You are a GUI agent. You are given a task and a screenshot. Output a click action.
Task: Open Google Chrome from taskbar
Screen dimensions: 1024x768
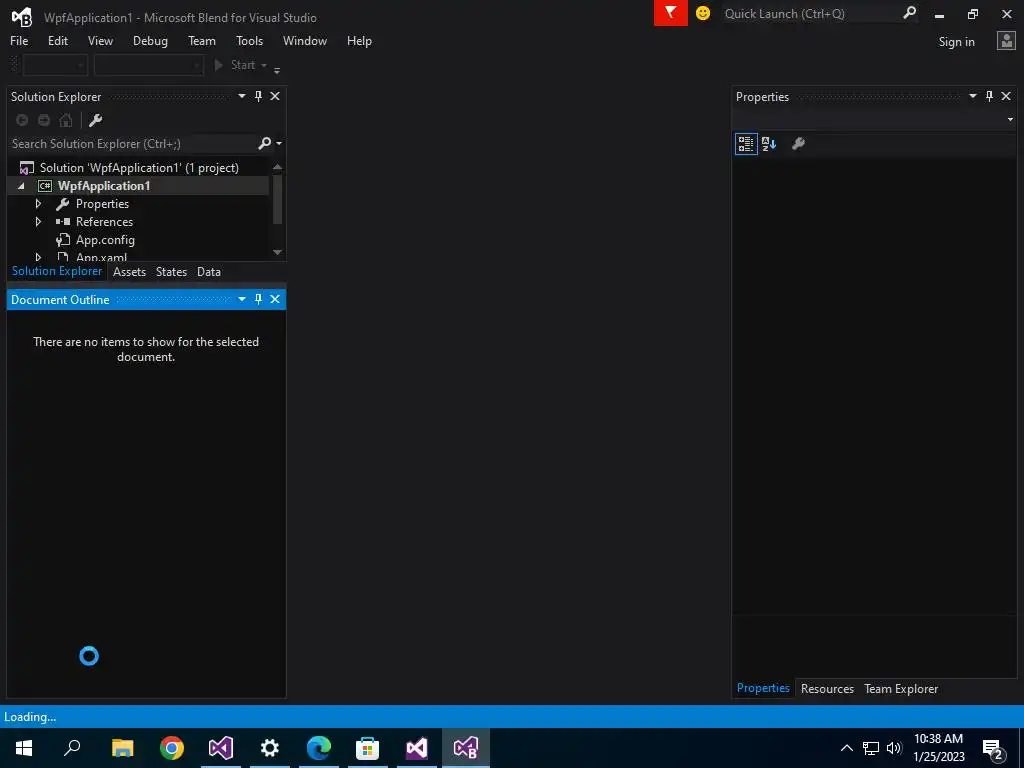[172, 748]
